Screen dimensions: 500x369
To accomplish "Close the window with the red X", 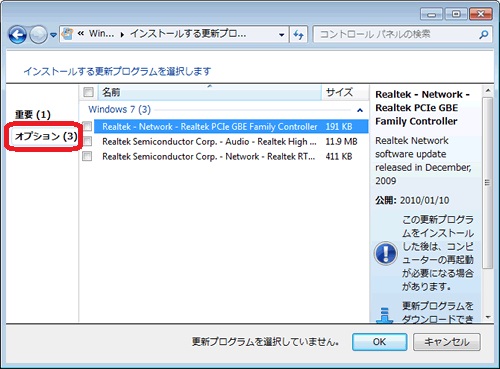I will 481,14.
